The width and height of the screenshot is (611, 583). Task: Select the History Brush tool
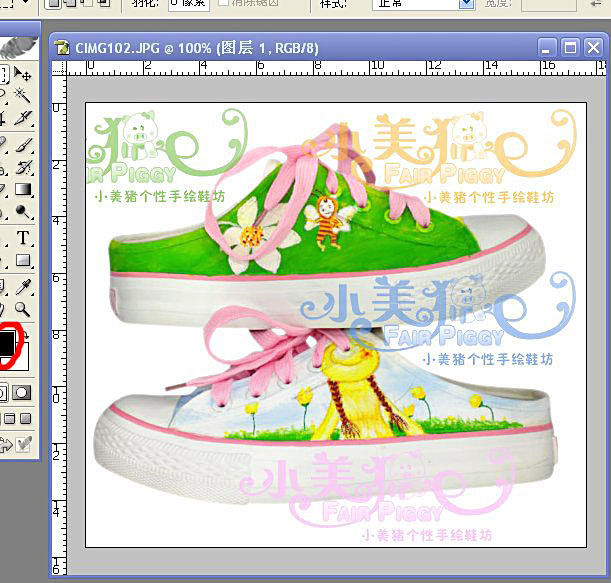23,167
